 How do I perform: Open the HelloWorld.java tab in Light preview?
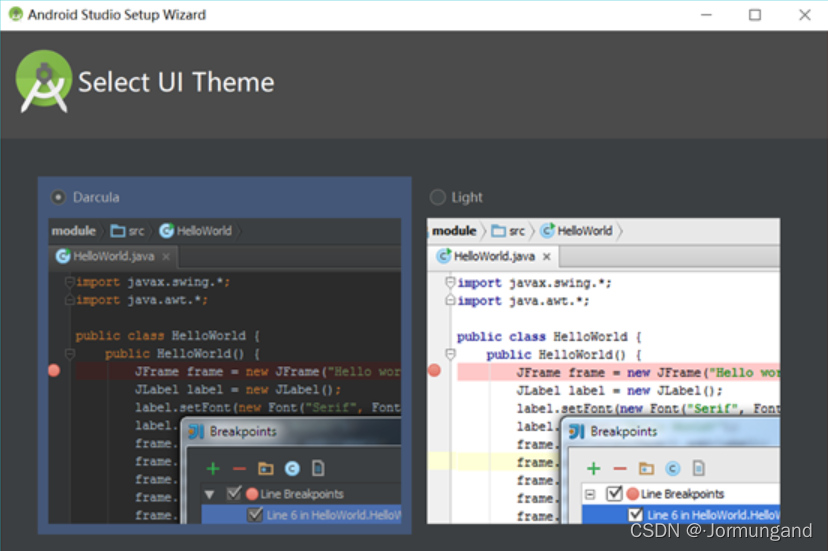(494, 256)
